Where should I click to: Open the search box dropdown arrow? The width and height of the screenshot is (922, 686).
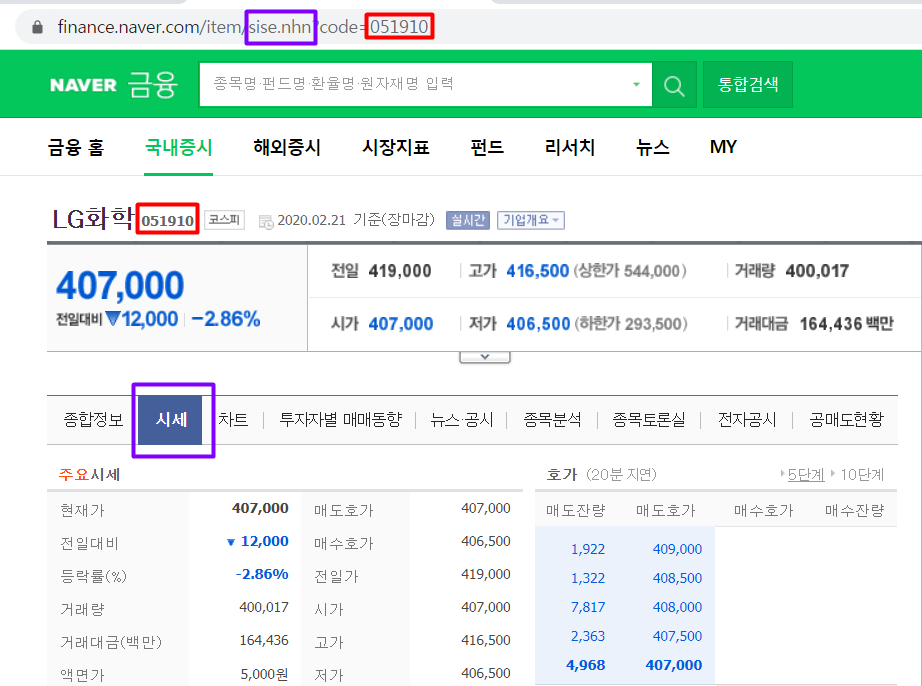coord(636,85)
